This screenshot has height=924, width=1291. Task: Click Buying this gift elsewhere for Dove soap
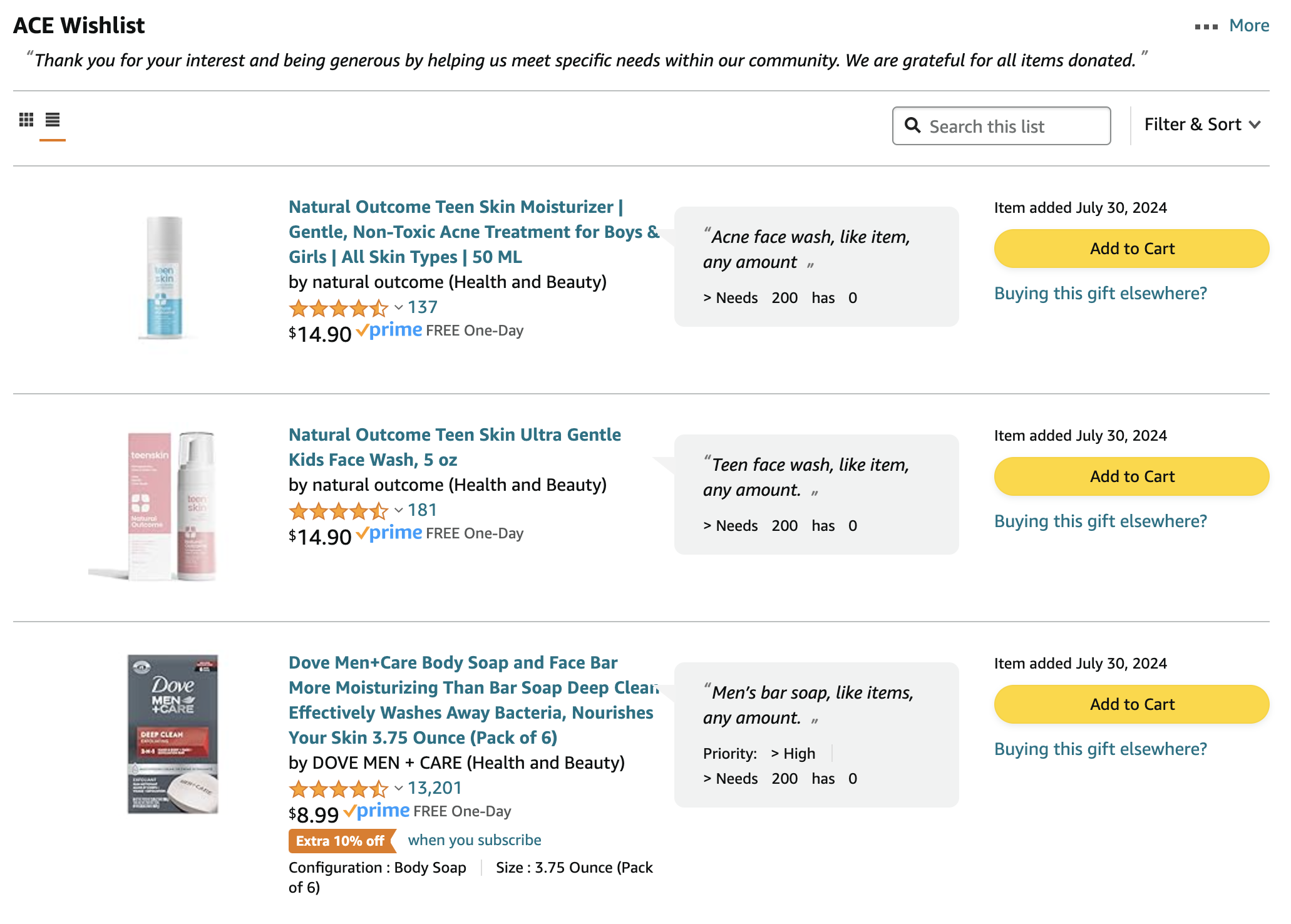click(1100, 749)
